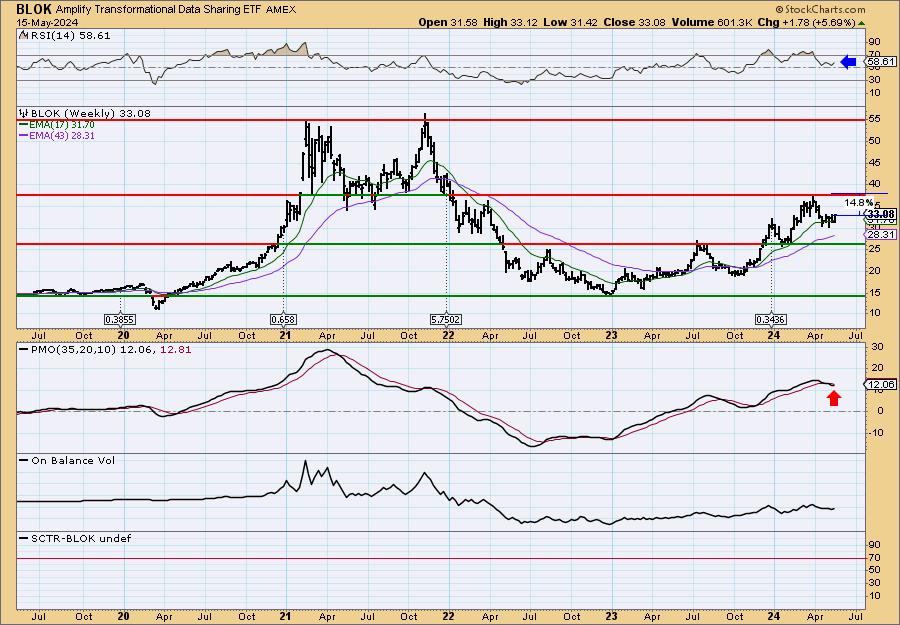Click the BLOK (Weekly) 33.08 panel label

tap(91, 113)
